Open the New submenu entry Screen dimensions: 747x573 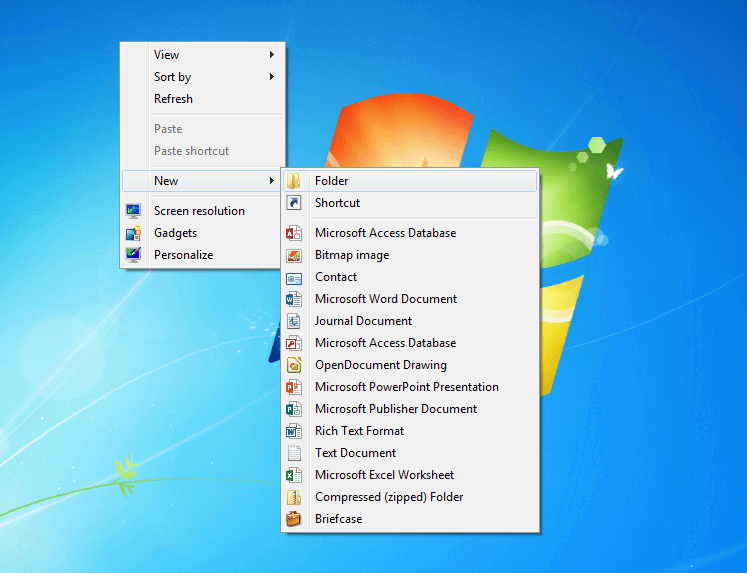202,181
